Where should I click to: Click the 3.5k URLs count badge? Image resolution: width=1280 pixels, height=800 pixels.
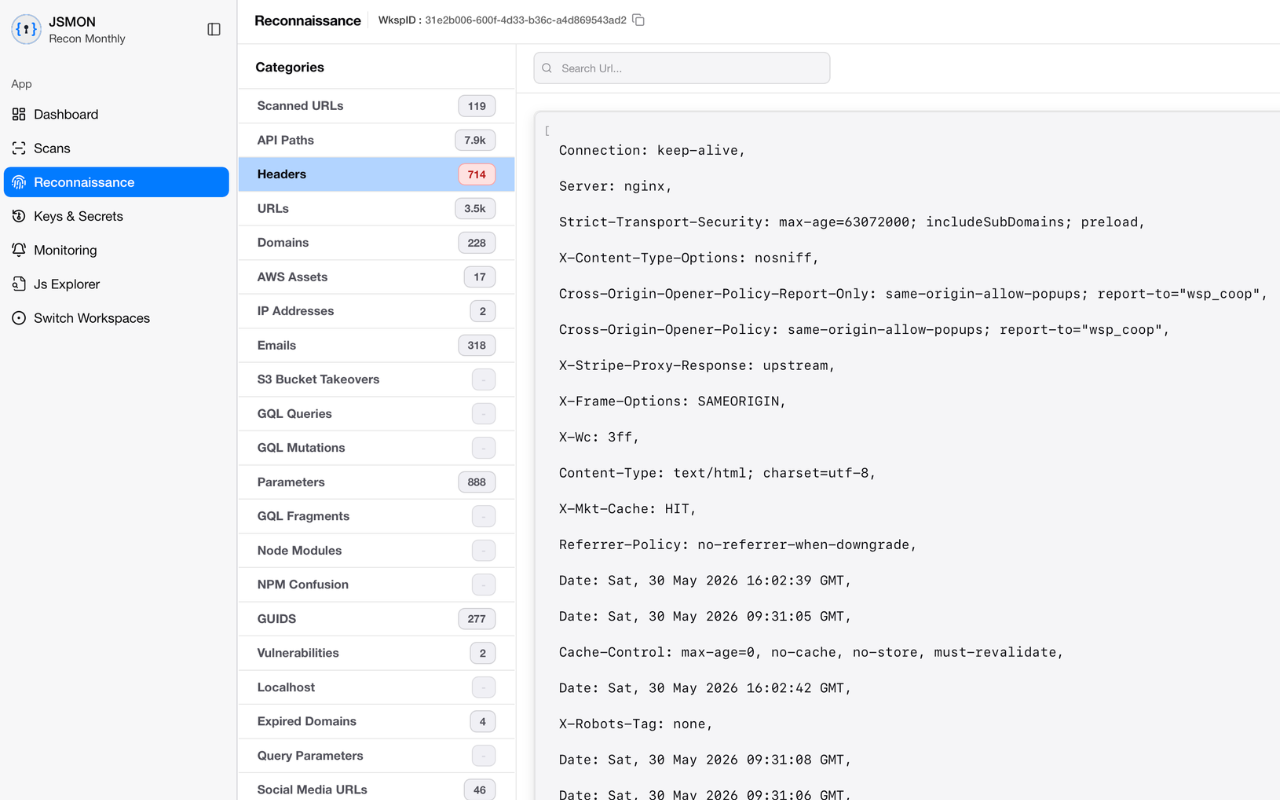(475, 208)
